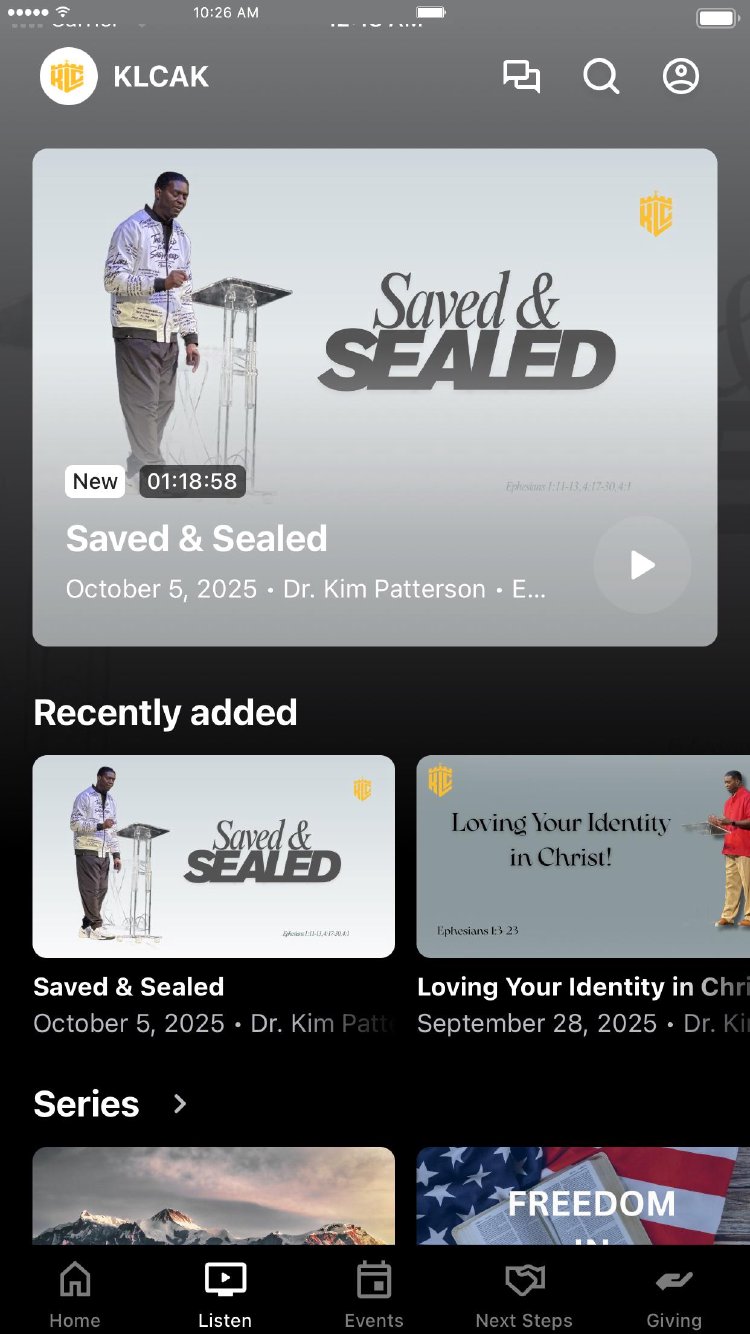The width and height of the screenshot is (750, 1334).
Task: Expand the Series chevron arrow
Action: point(180,1104)
